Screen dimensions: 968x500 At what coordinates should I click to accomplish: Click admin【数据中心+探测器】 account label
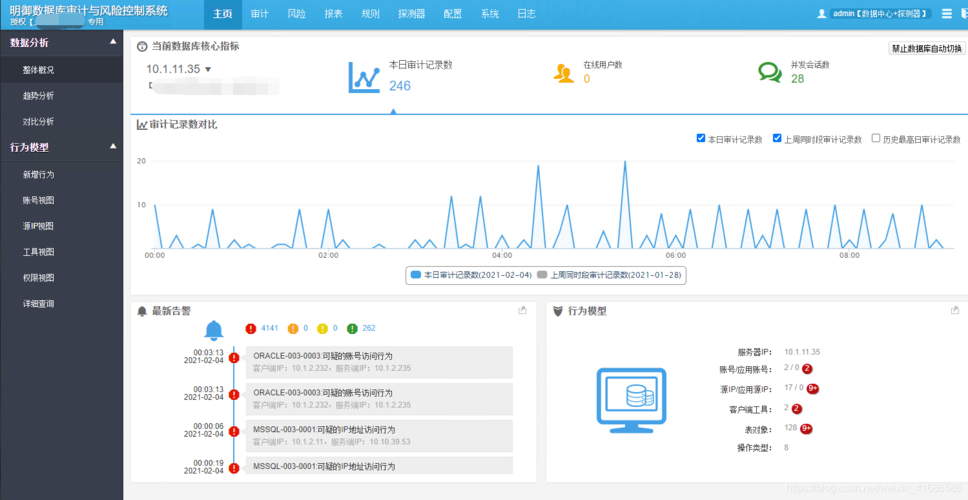[x=881, y=14]
